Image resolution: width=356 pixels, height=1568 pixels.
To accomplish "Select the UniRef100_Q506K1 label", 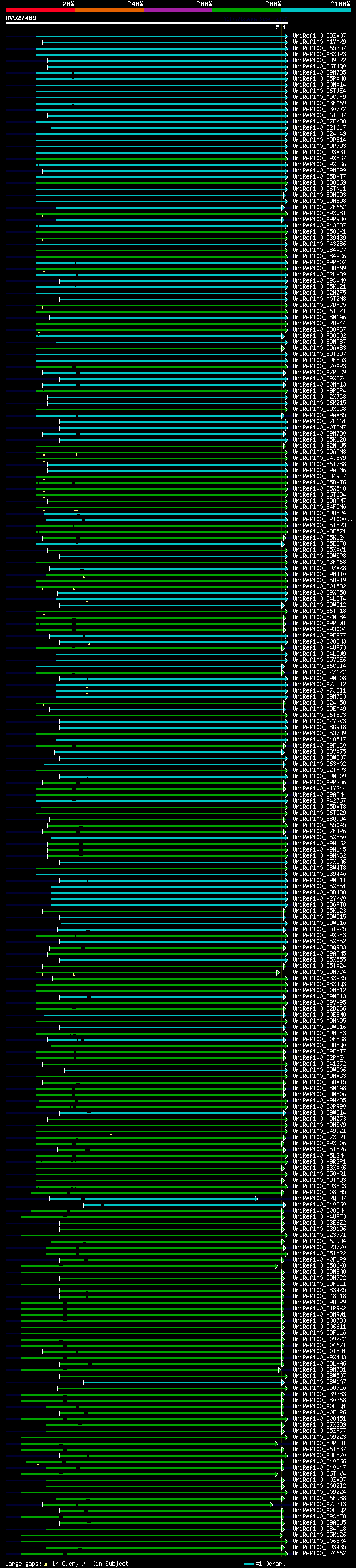I will click(319, 232).
